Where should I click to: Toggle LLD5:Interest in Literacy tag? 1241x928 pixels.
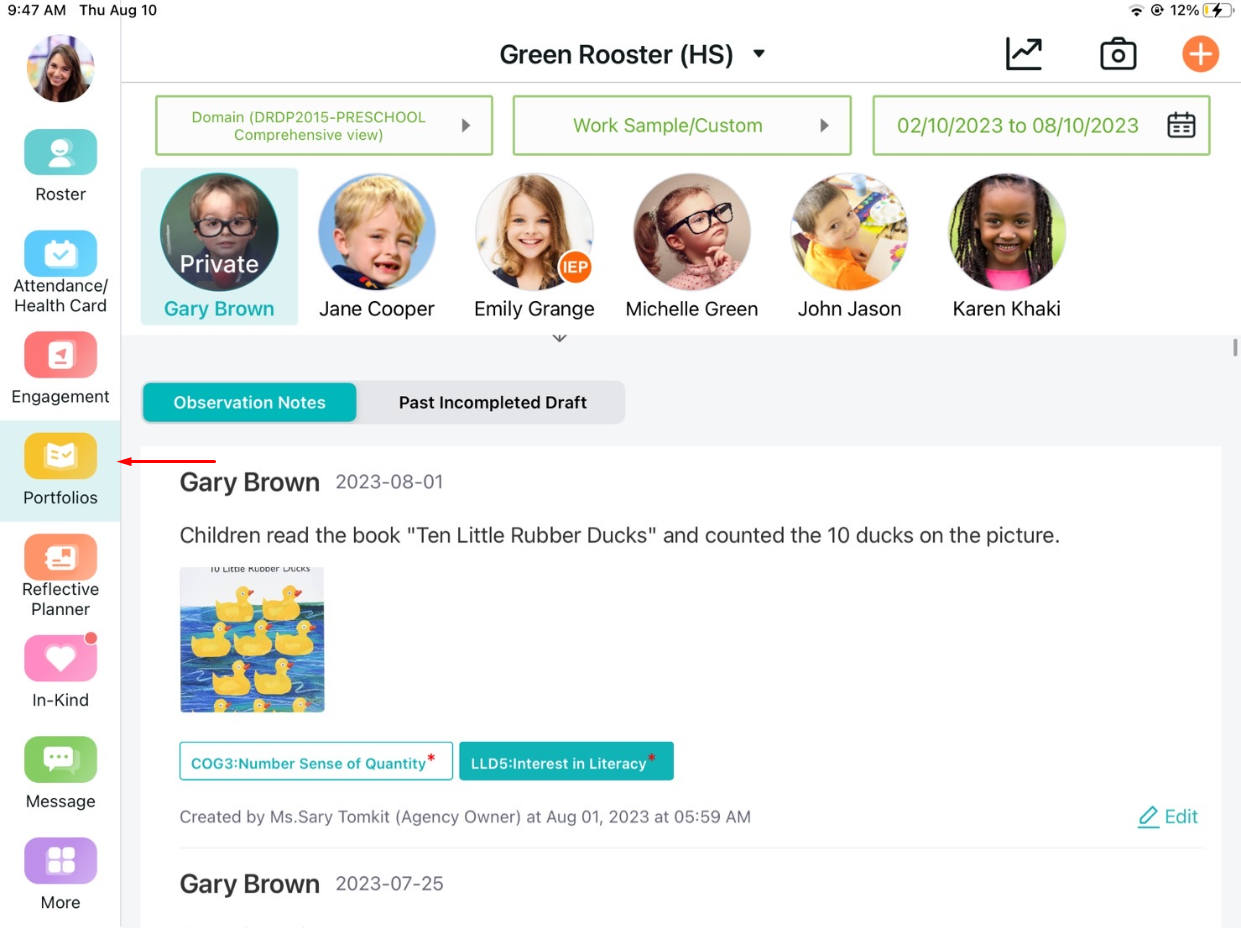566,761
